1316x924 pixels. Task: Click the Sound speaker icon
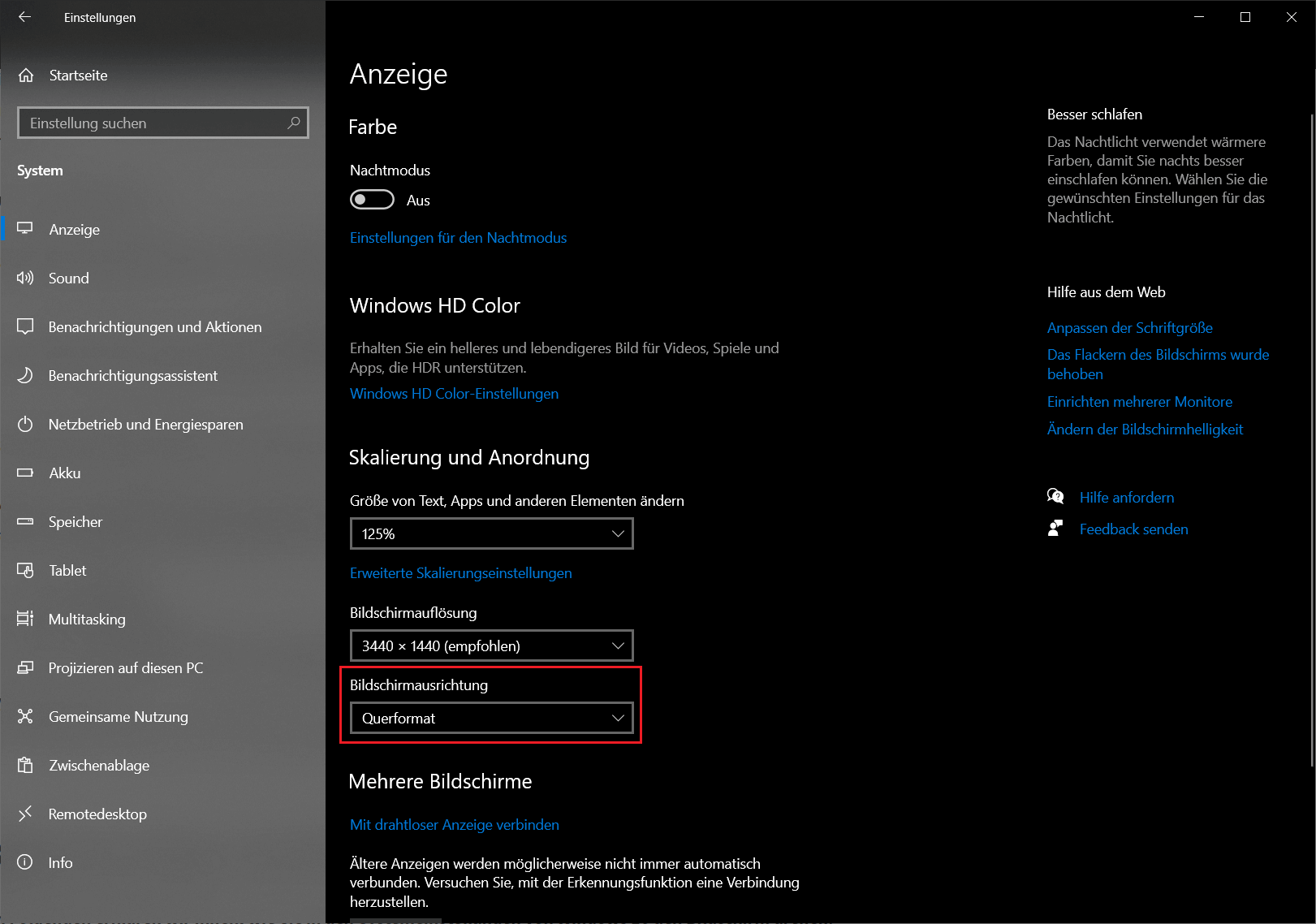(25, 278)
